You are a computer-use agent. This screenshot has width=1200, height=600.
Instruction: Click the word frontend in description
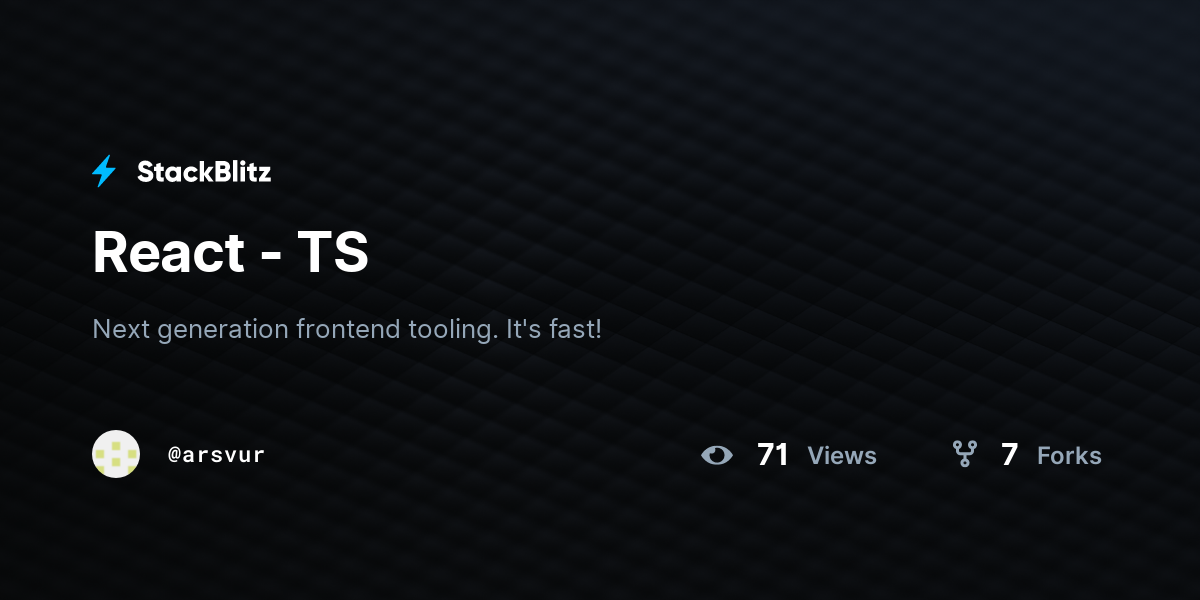pyautogui.click(x=348, y=329)
